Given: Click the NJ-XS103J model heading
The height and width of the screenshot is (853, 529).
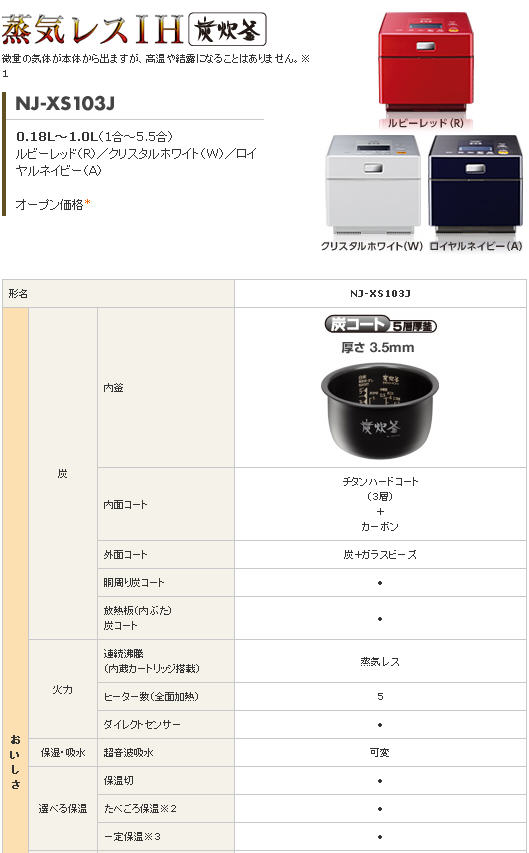Looking at the screenshot, I should 65,103.
